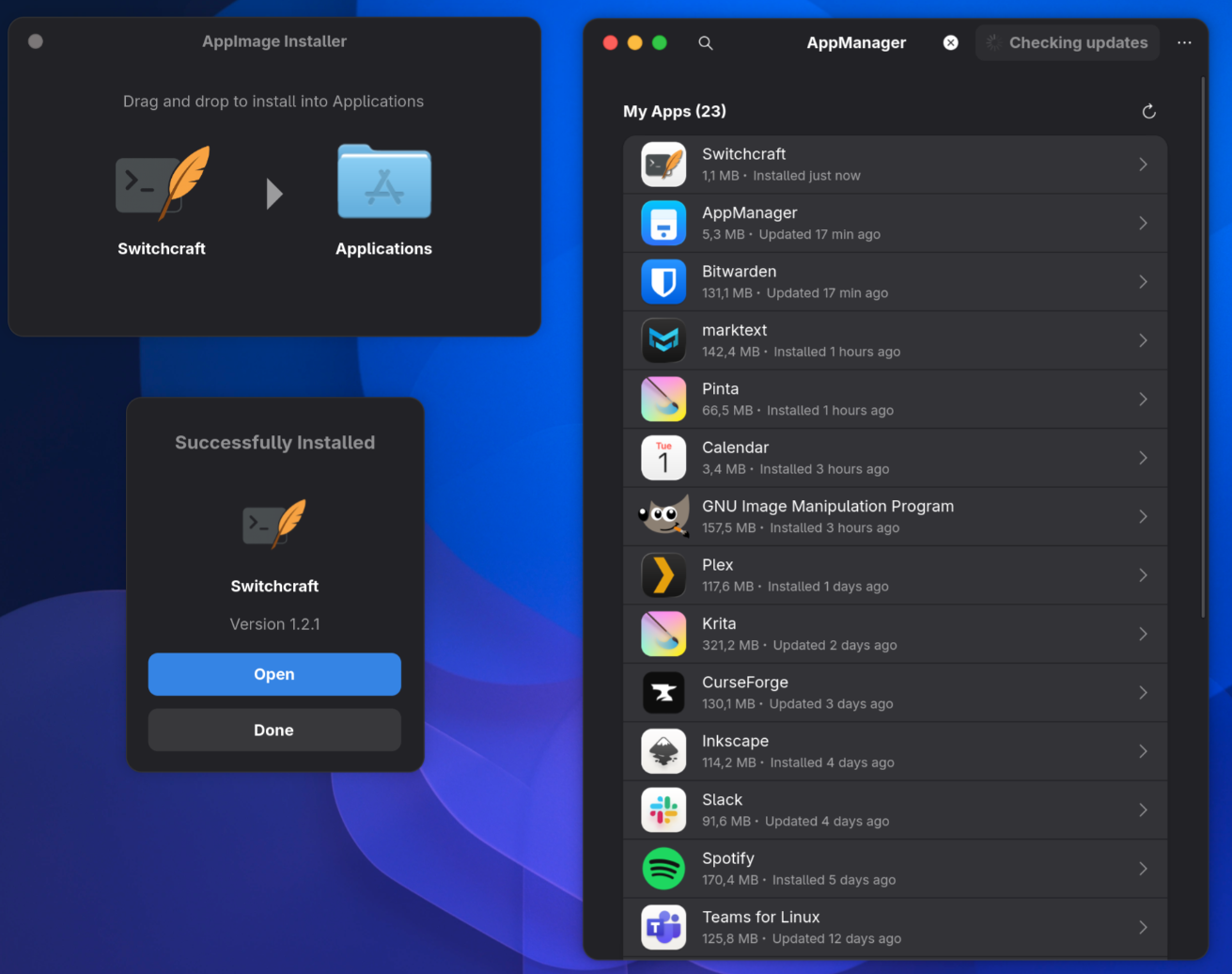The width and height of the screenshot is (1232, 974).
Task: Click the 'Successfully Installed' heading
Action: coord(274,443)
